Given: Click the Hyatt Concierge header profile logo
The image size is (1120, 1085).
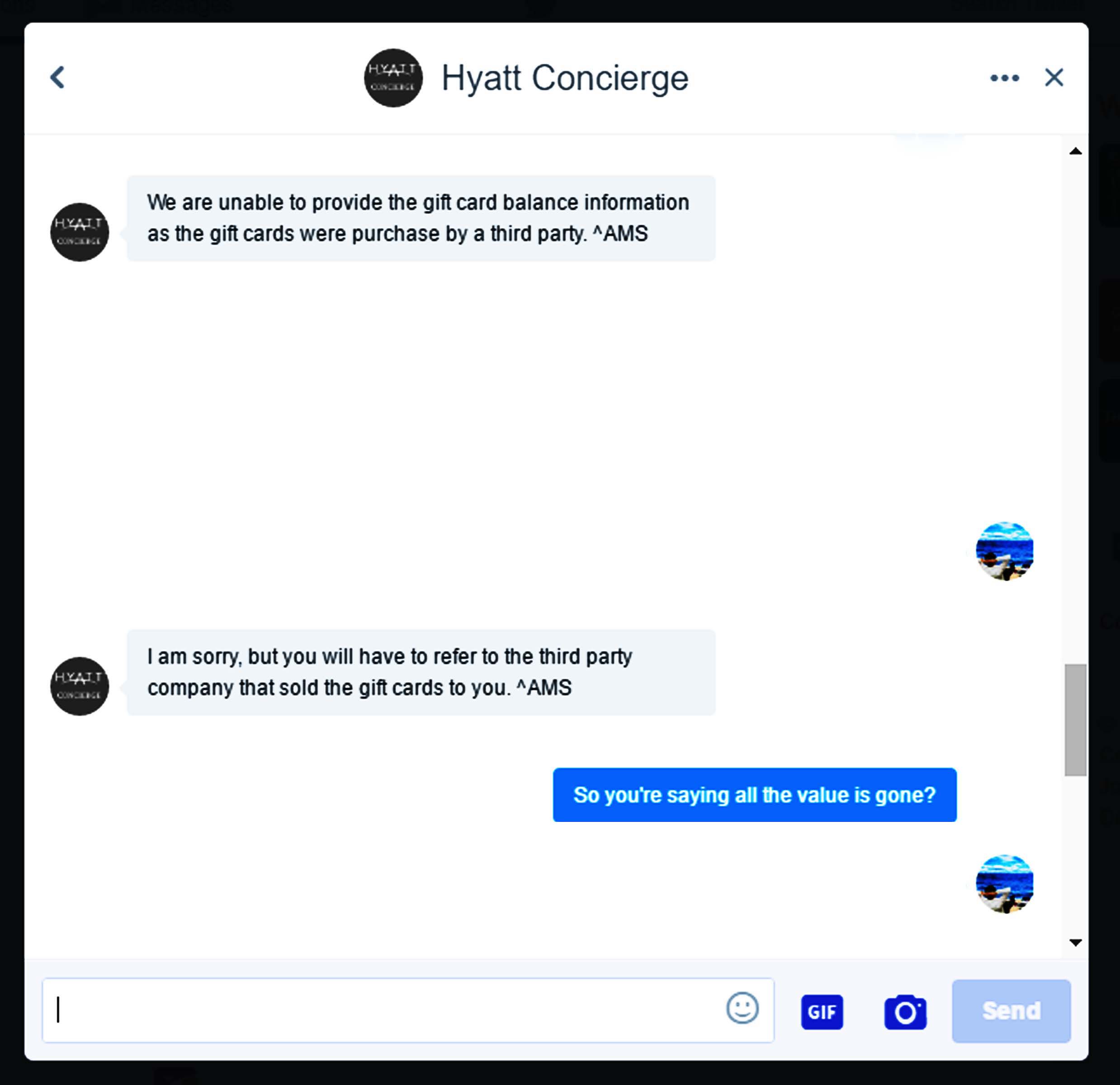Looking at the screenshot, I should tap(393, 78).
